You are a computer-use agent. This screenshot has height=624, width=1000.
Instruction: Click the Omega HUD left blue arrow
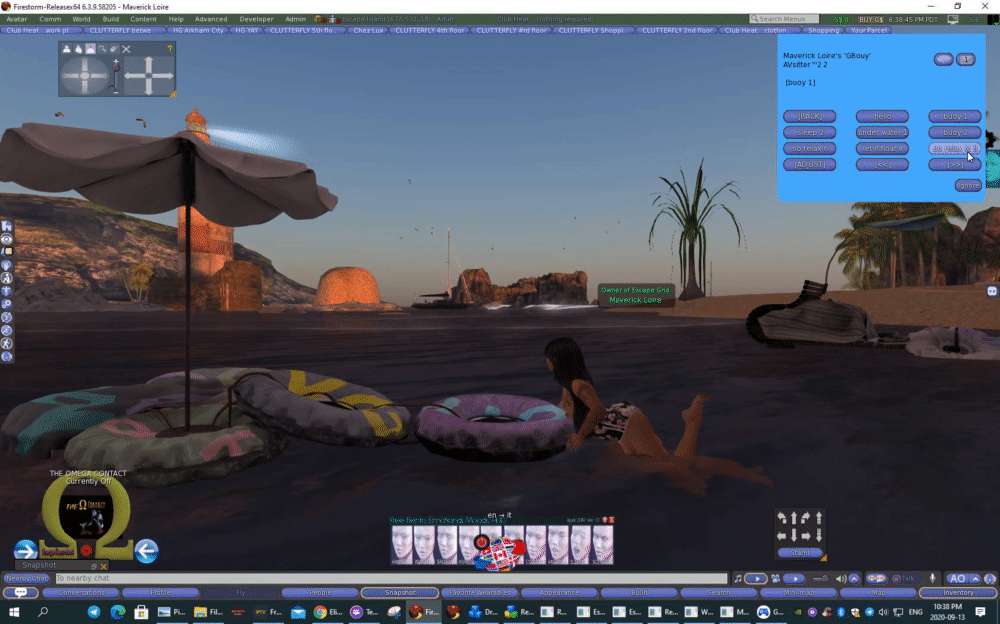pyautogui.click(x=146, y=550)
